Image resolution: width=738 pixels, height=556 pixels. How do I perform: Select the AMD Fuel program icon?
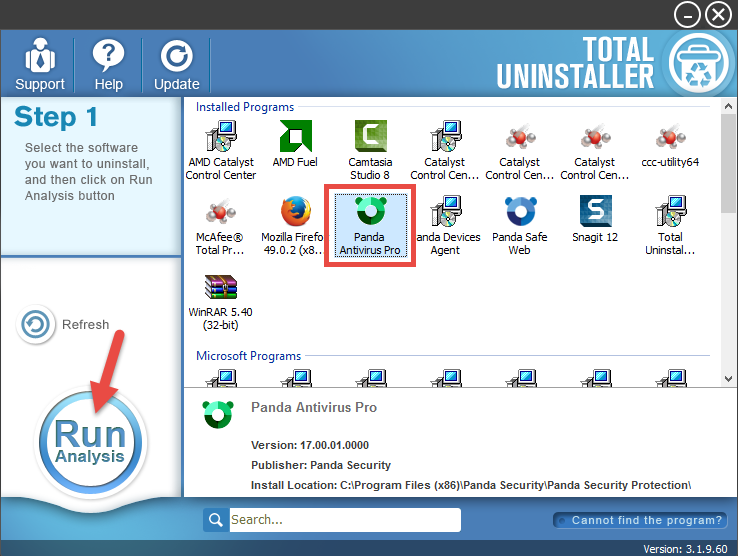(x=295, y=137)
